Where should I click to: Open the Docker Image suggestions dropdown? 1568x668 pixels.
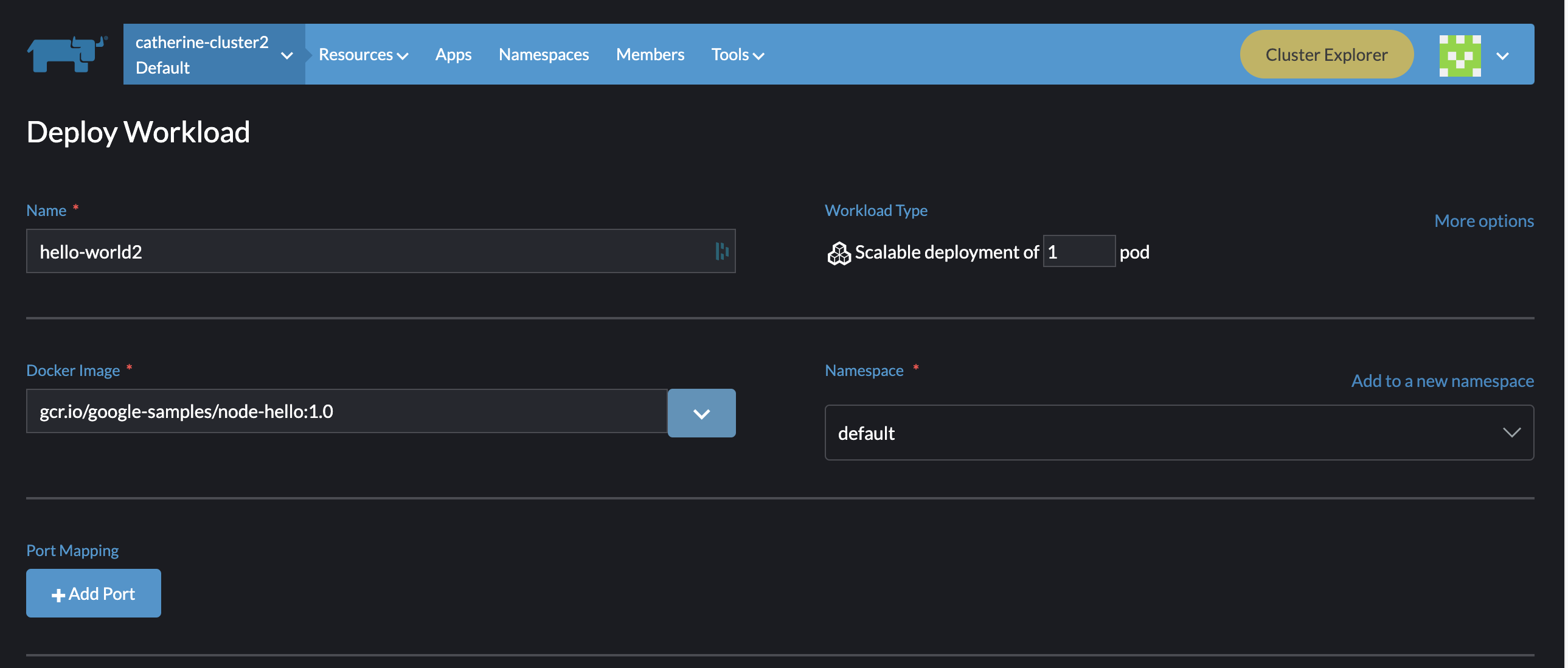[x=701, y=413]
